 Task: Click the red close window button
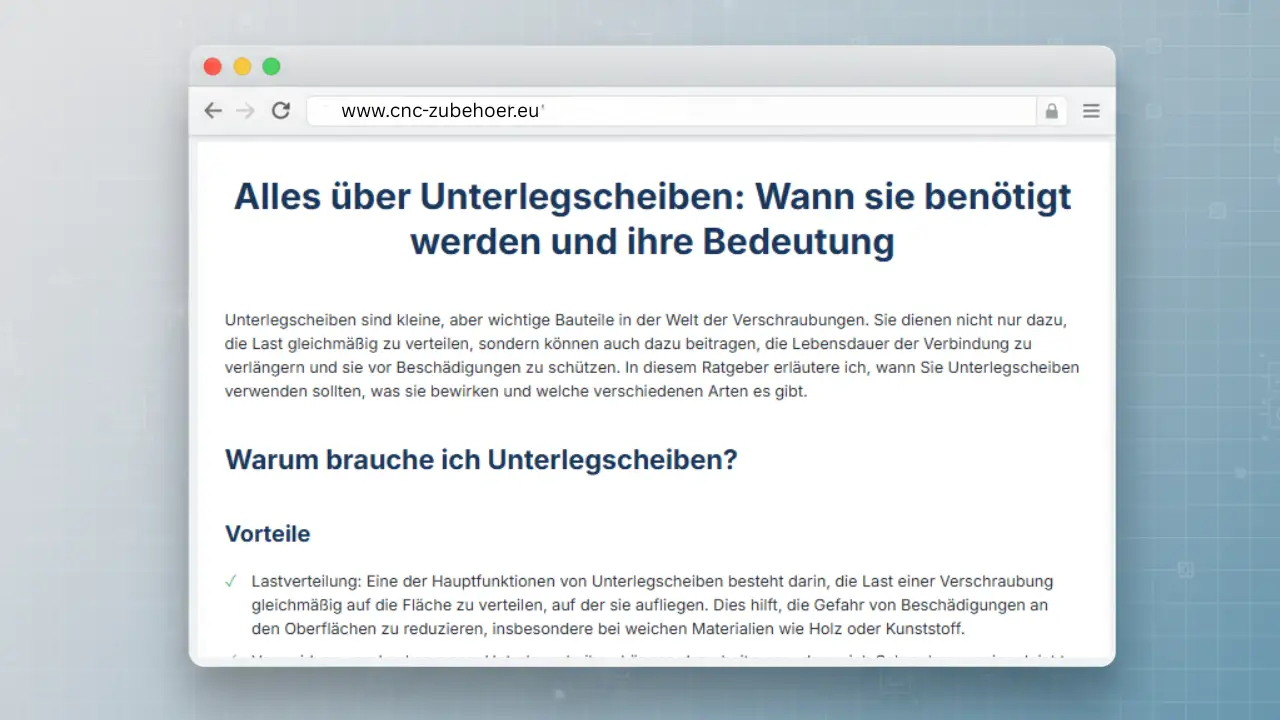212,67
